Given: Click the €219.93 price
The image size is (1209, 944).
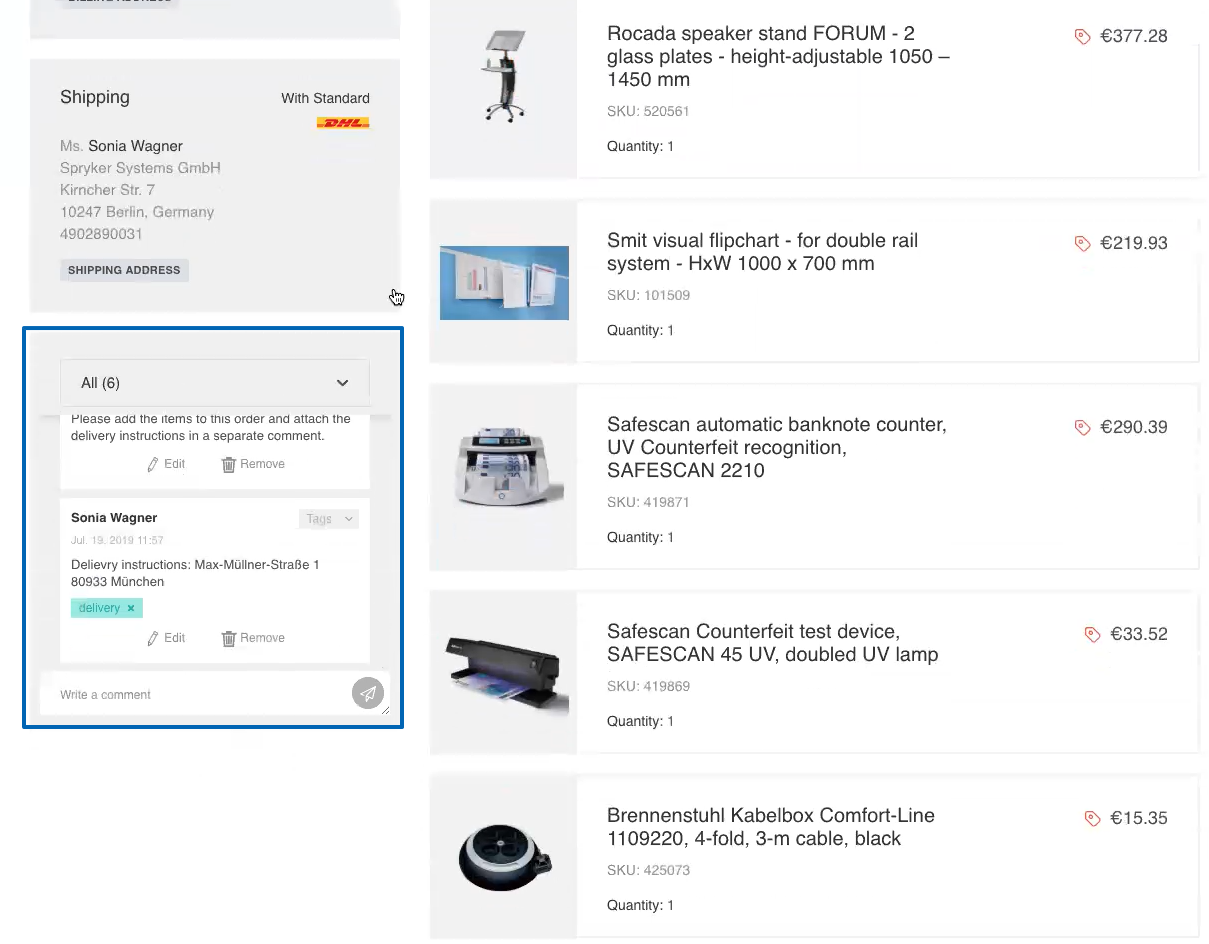Looking at the screenshot, I should (x=1134, y=243).
